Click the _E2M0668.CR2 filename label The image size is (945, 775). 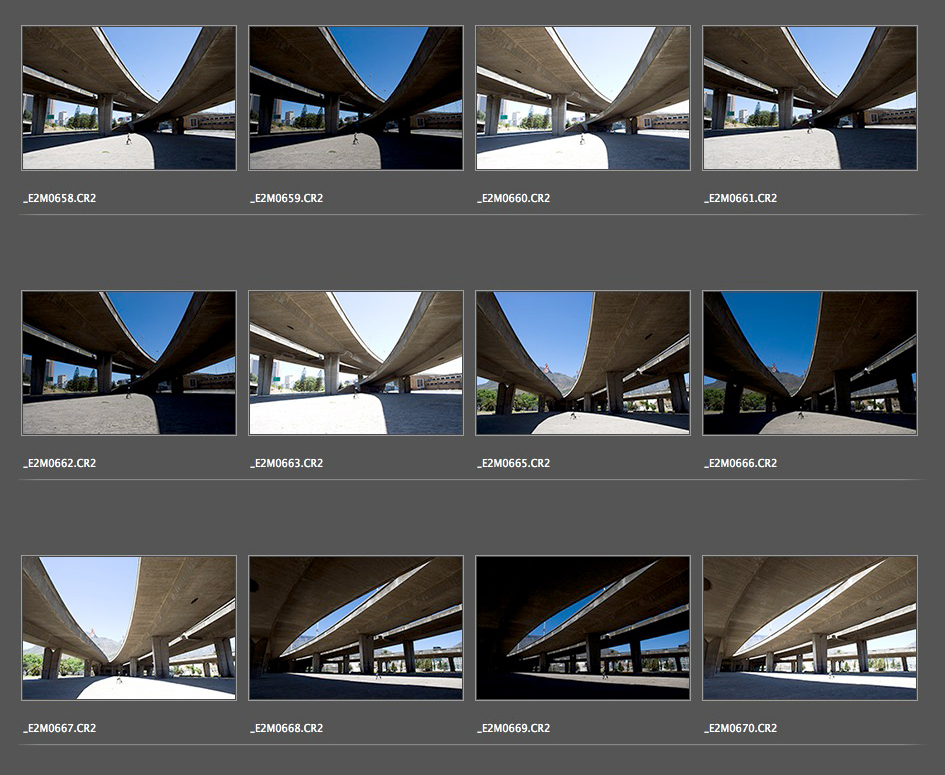(287, 728)
